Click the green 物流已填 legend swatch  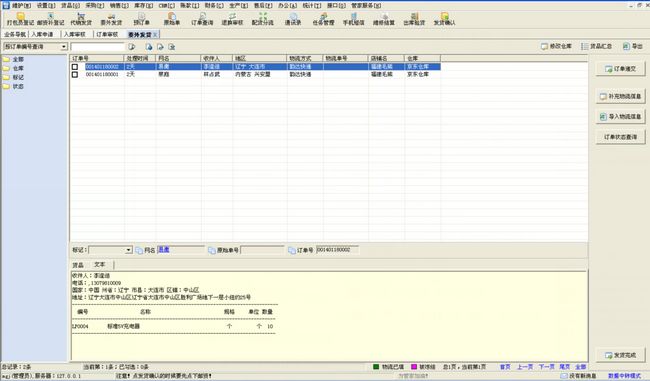pos(376,367)
